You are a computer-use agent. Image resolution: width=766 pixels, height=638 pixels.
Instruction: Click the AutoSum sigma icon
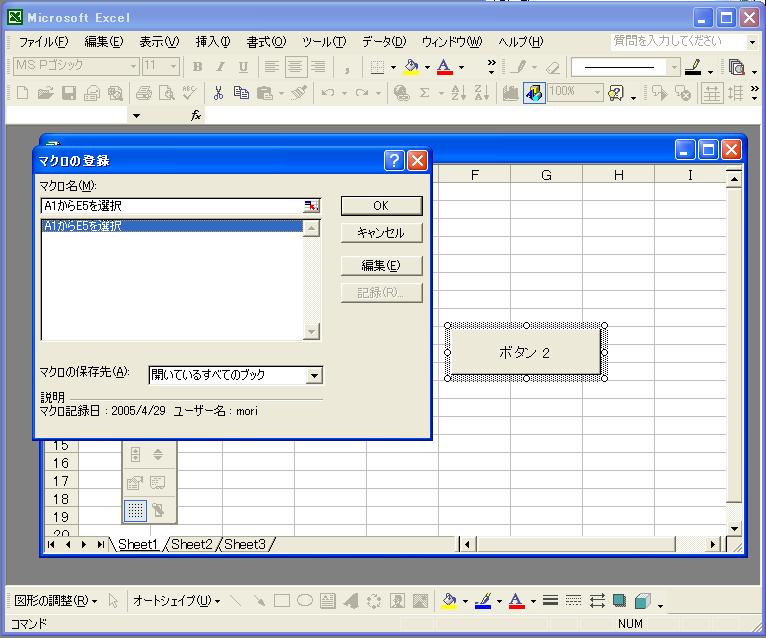pos(425,92)
